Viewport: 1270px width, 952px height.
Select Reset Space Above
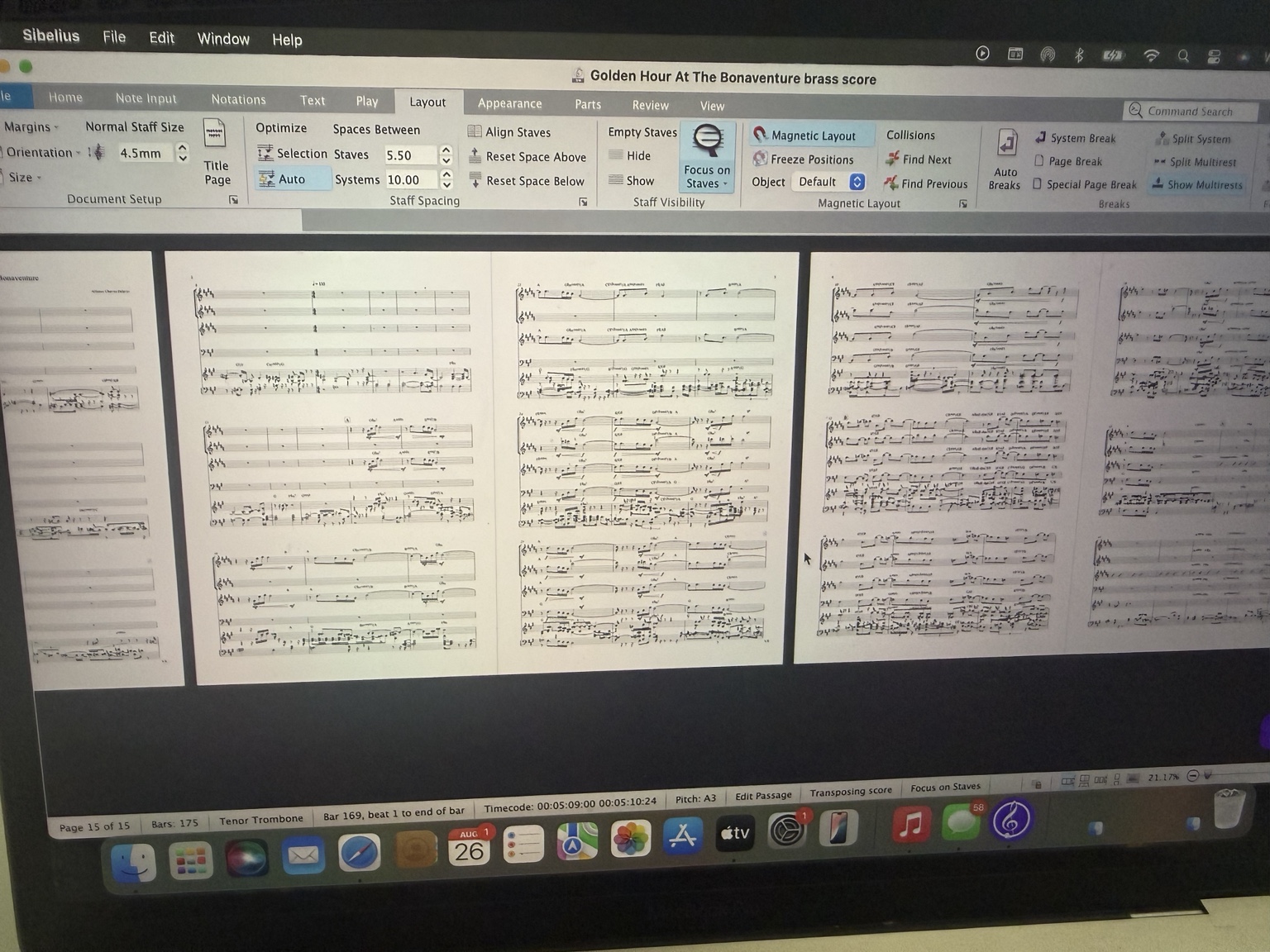(528, 156)
